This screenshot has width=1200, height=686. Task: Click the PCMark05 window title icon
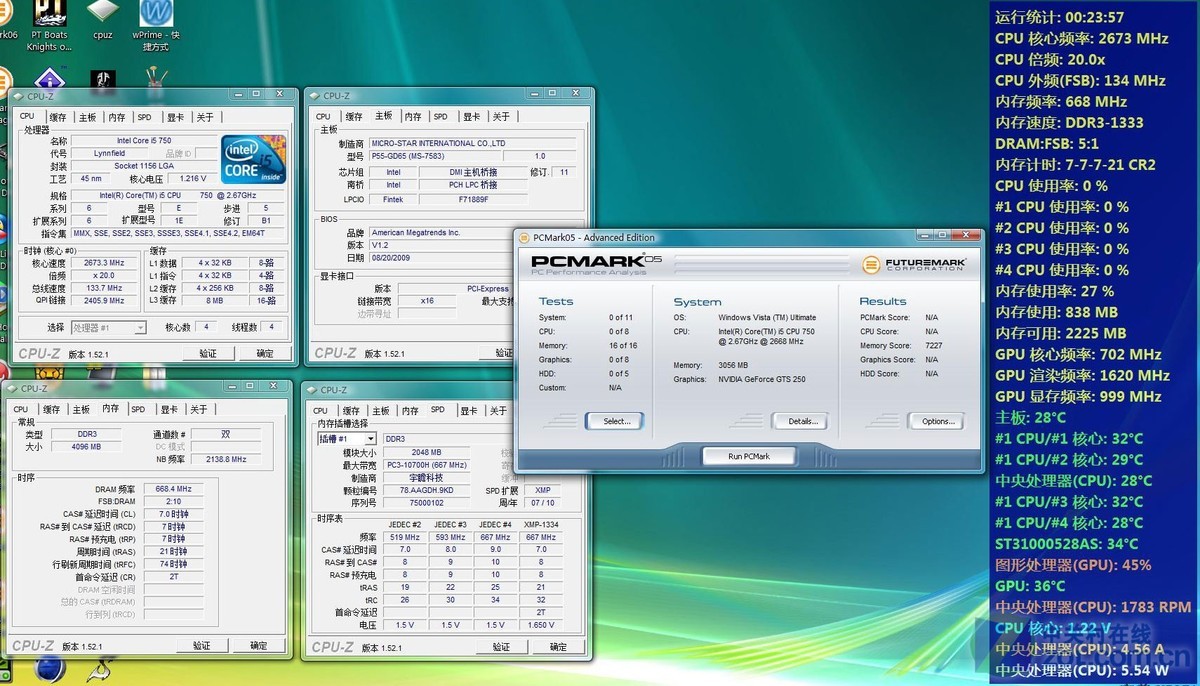tap(524, 237)
